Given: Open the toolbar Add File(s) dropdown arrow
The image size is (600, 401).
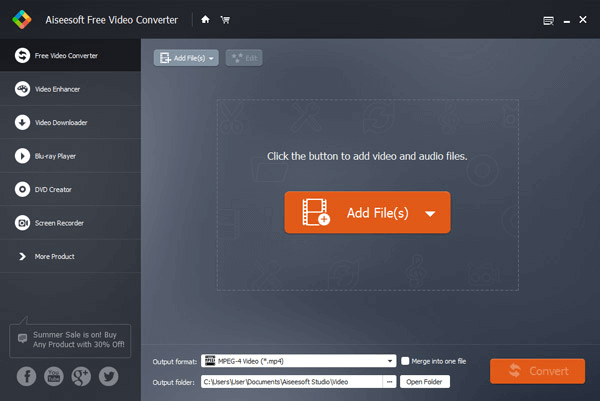Looking at the screenshot, I should (x=213, y=59).
